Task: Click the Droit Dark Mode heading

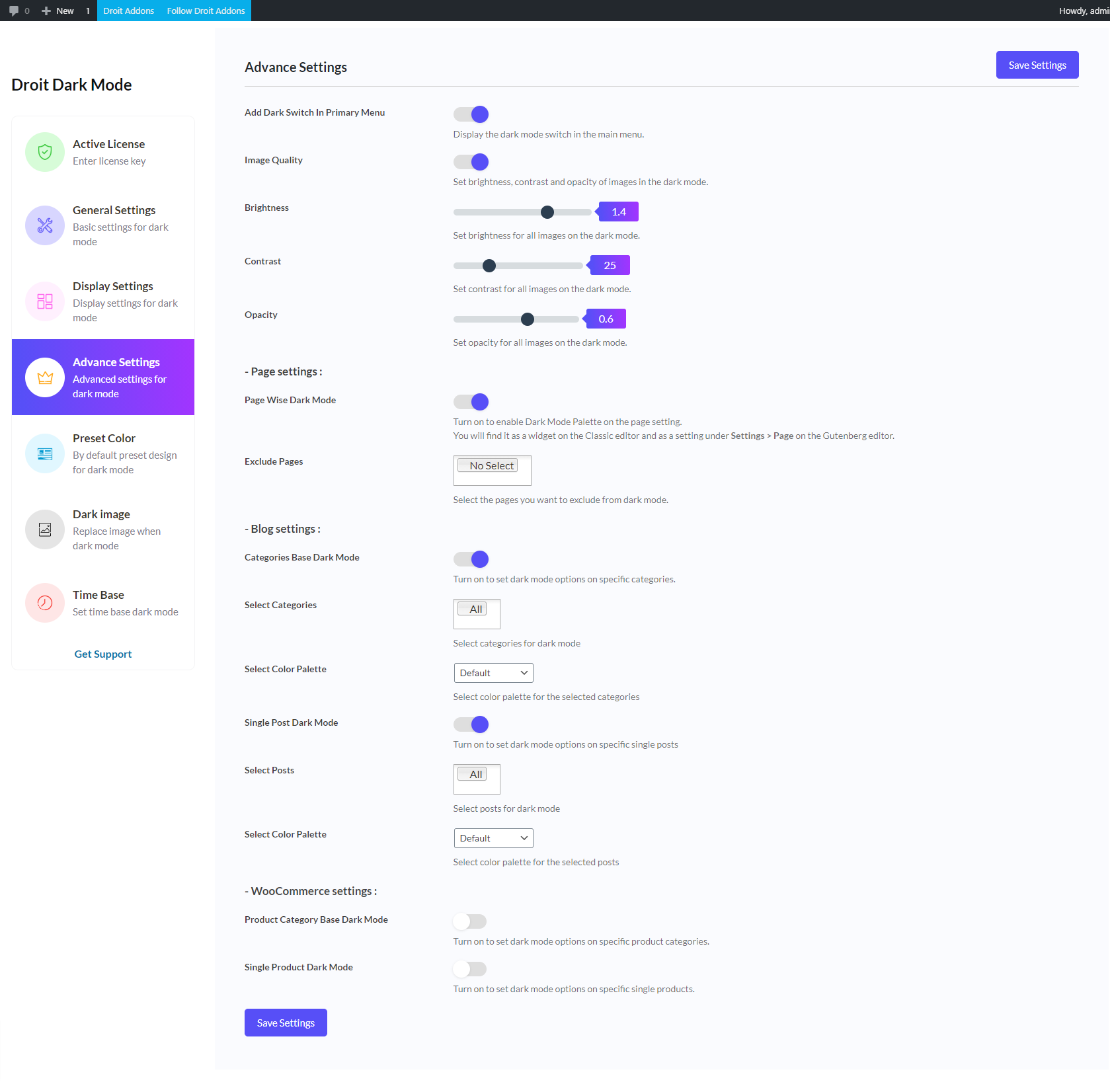Action: [x=71, y=85]
